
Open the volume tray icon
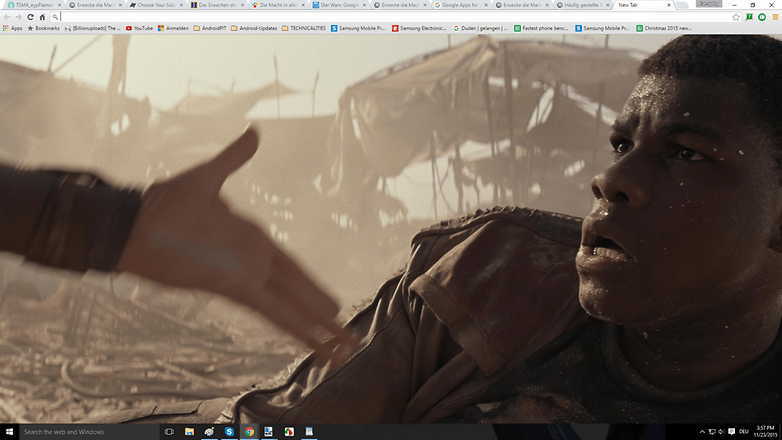[x=721, y=432]
